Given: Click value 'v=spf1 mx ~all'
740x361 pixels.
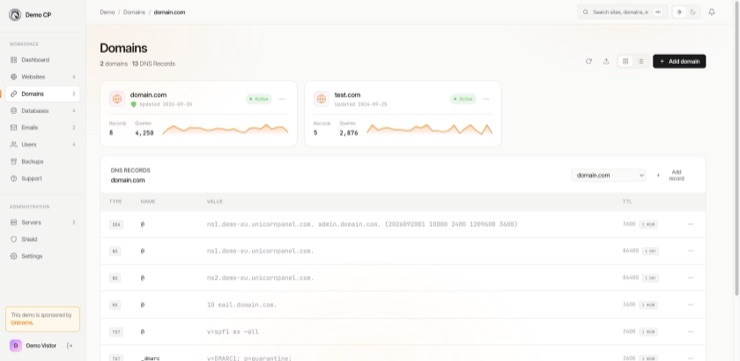Looking at the screenshot, I should click(233, 332).
